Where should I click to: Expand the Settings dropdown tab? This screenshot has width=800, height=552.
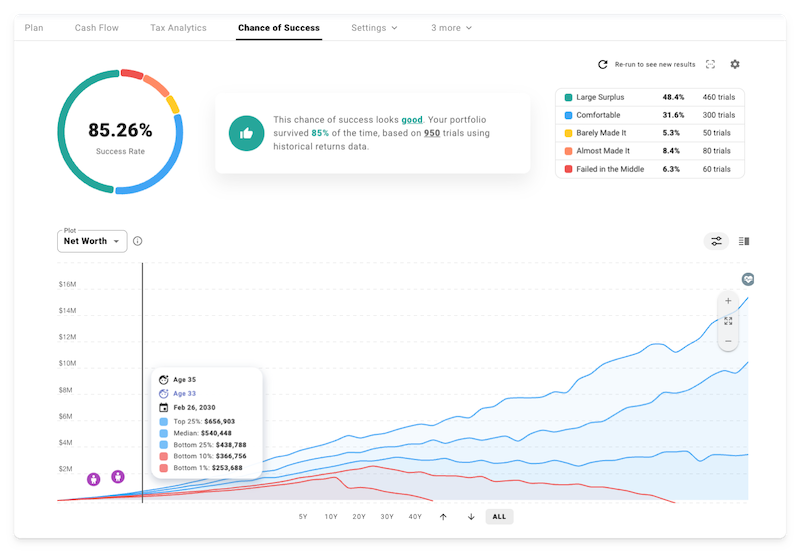374,28
